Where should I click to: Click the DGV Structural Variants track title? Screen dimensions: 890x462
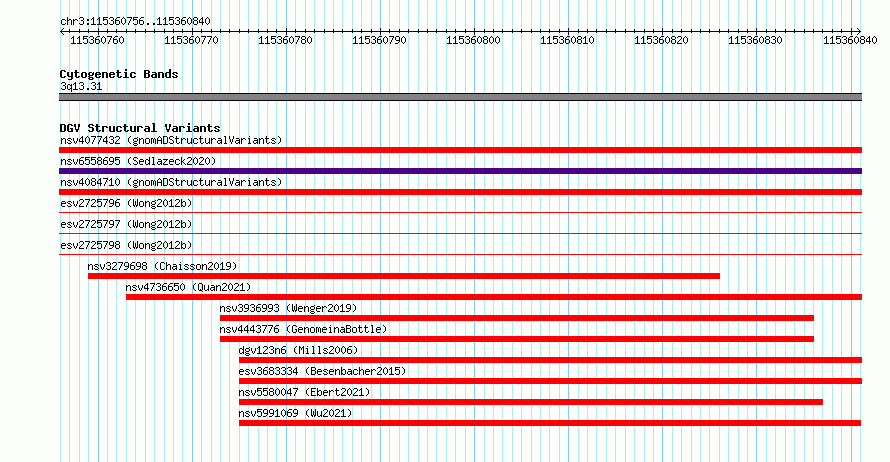click(140, 128)
